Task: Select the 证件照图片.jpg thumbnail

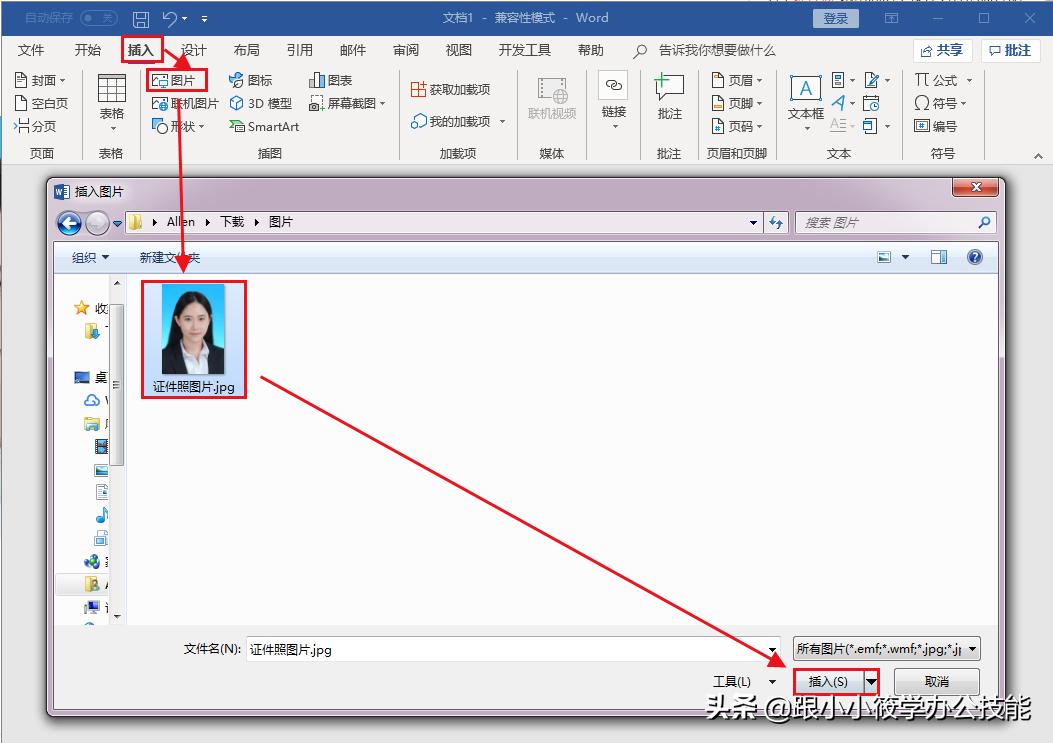Action: (x=193, y=330)
